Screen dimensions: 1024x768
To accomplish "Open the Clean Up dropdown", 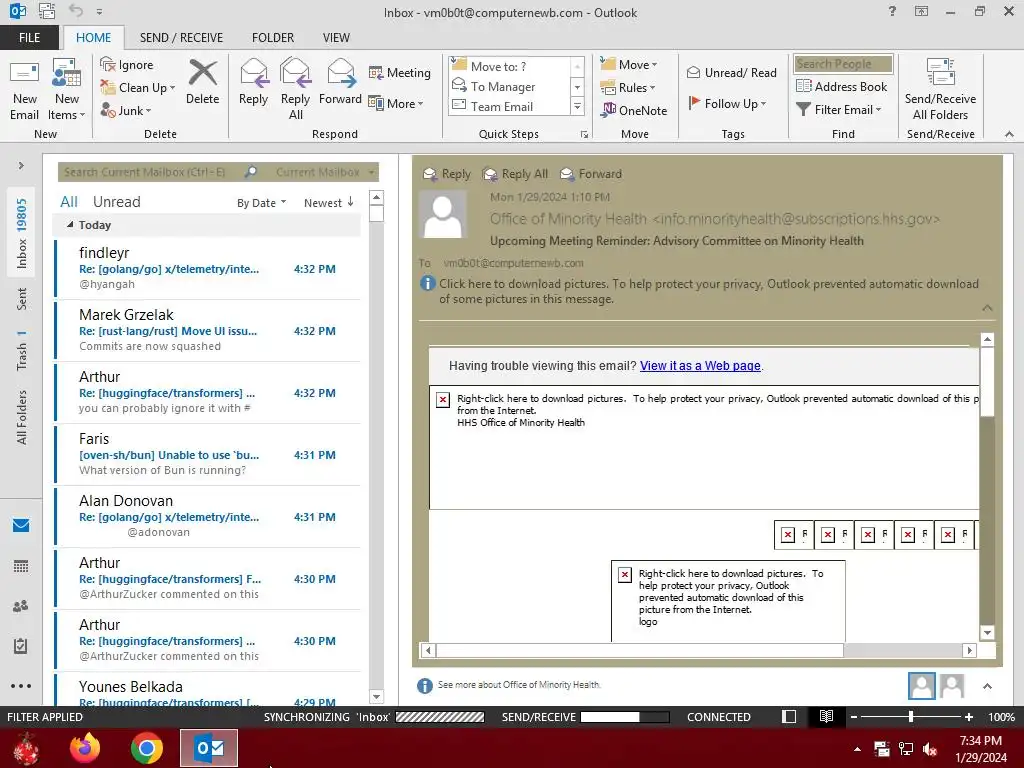I will [138, 88].
